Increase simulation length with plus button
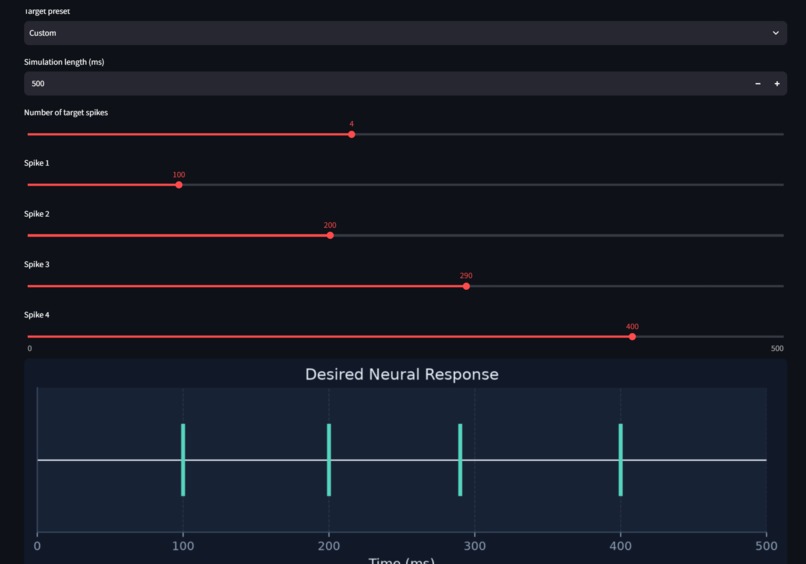806x564 pixels. click(x=777, y=83)
